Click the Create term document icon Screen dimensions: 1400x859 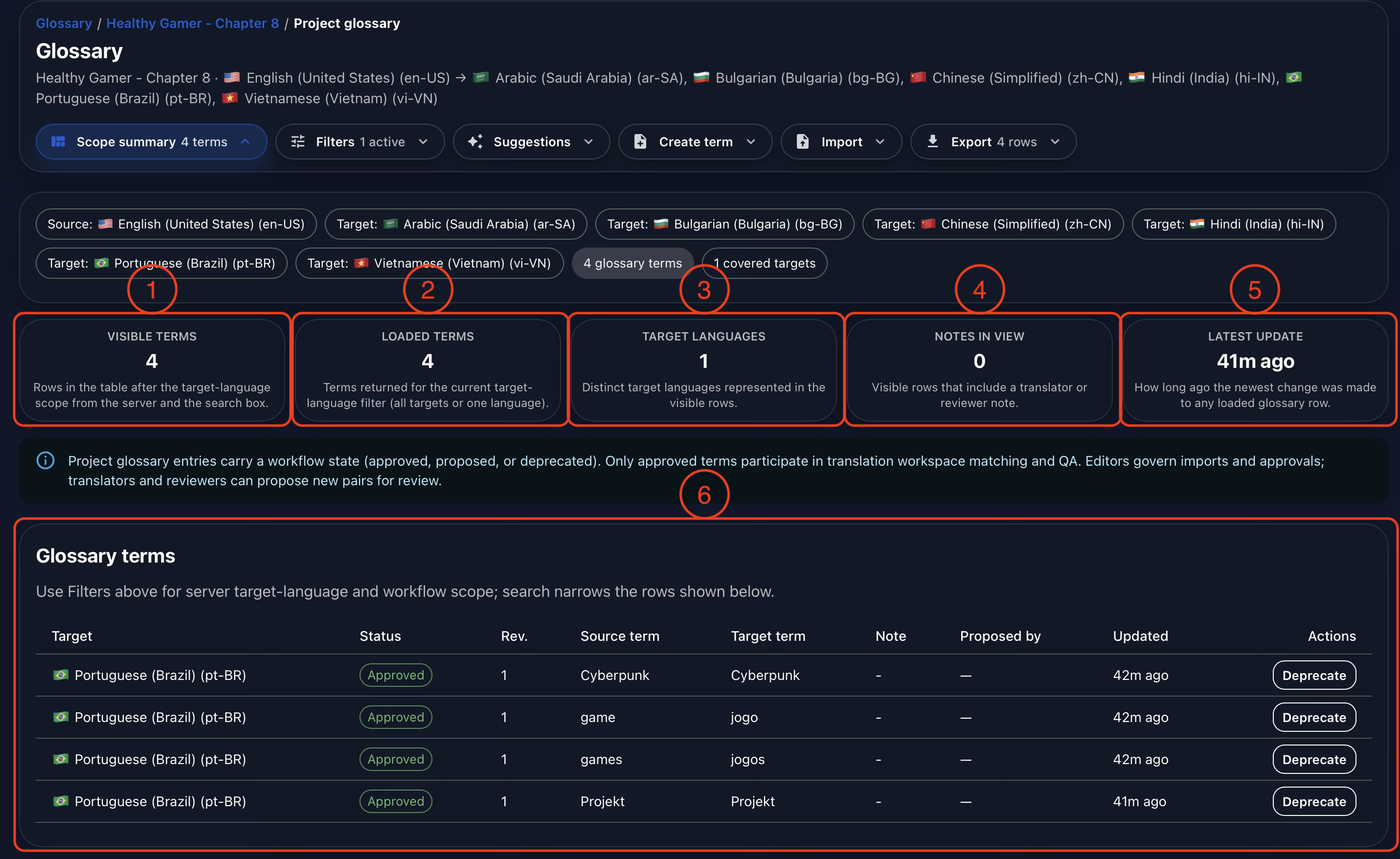[640, 141]
